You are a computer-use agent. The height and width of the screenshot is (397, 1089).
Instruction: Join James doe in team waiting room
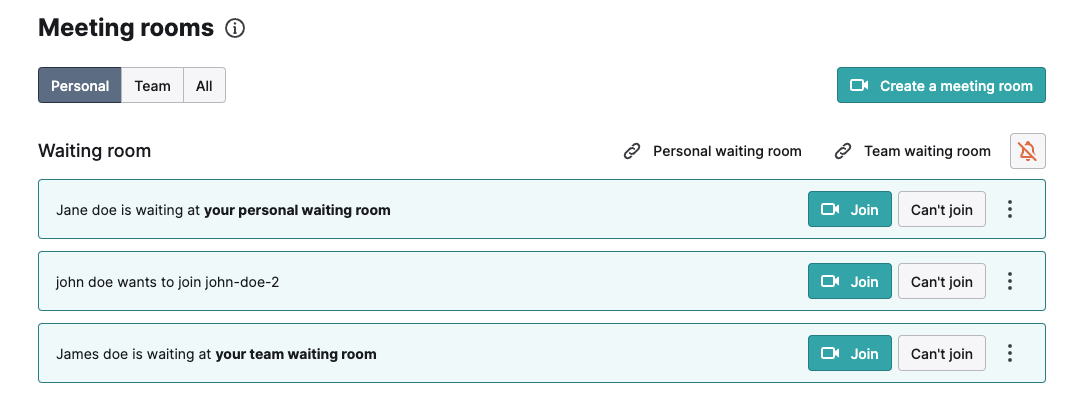[849, 353]
